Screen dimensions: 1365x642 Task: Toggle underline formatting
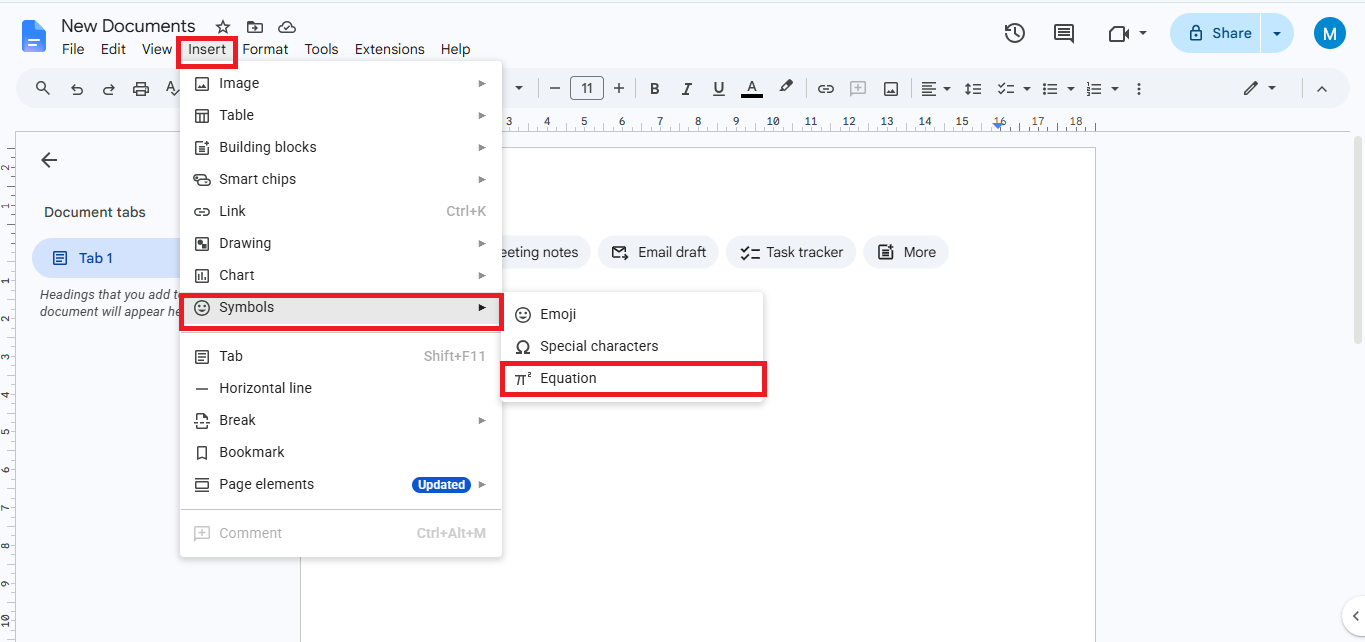click(718, 89)
